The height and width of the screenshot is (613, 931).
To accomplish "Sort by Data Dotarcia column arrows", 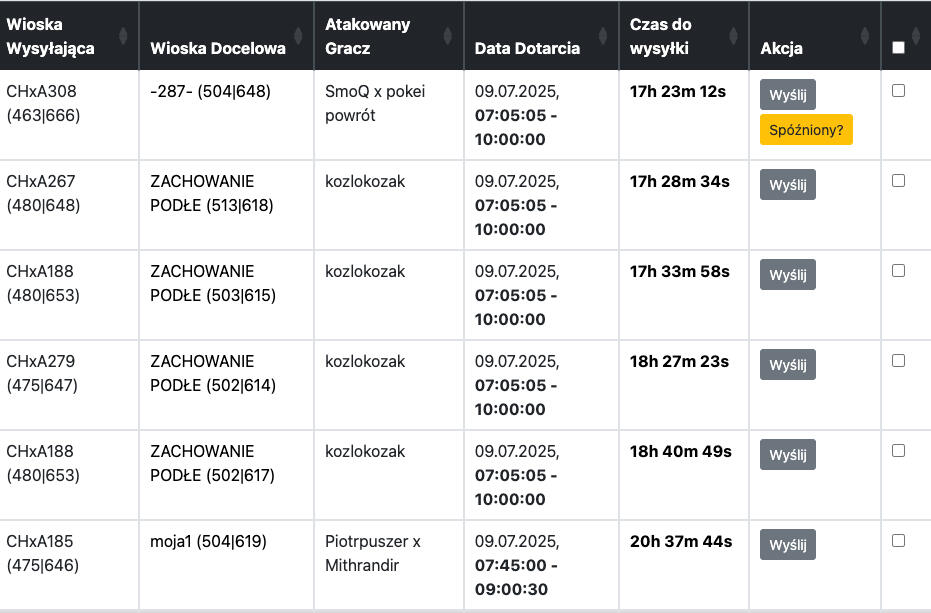I will click(603, 36).
